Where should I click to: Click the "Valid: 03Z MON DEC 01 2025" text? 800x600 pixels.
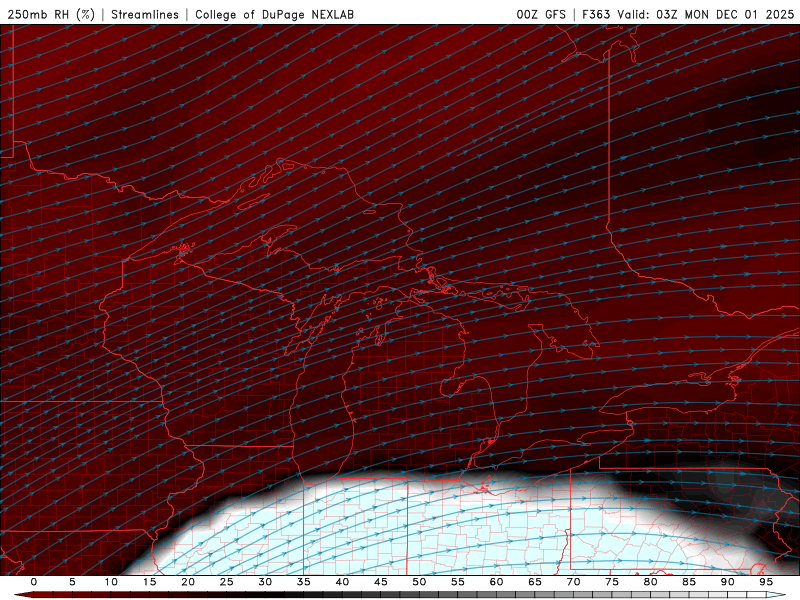pyautogui.click(x=706, y=14)
